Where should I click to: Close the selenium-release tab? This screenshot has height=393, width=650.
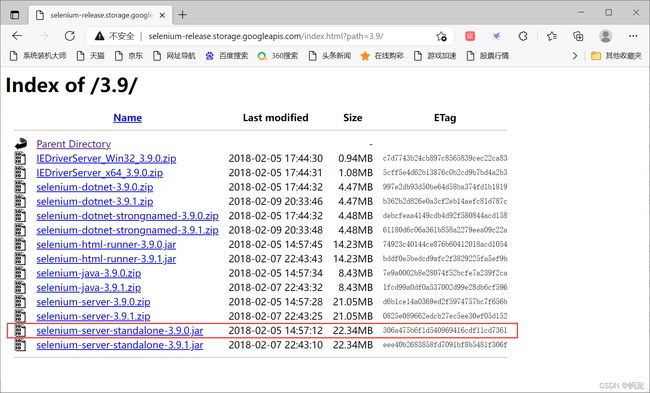[x=162, y=15]
